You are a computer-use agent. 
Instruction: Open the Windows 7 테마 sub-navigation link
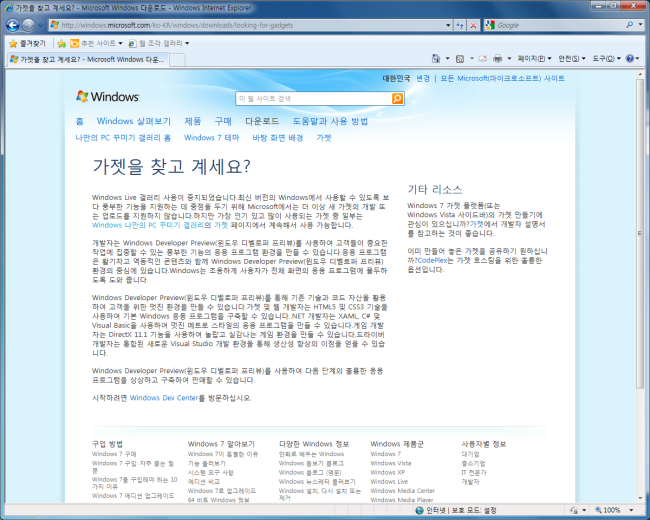tap(211, 138)
